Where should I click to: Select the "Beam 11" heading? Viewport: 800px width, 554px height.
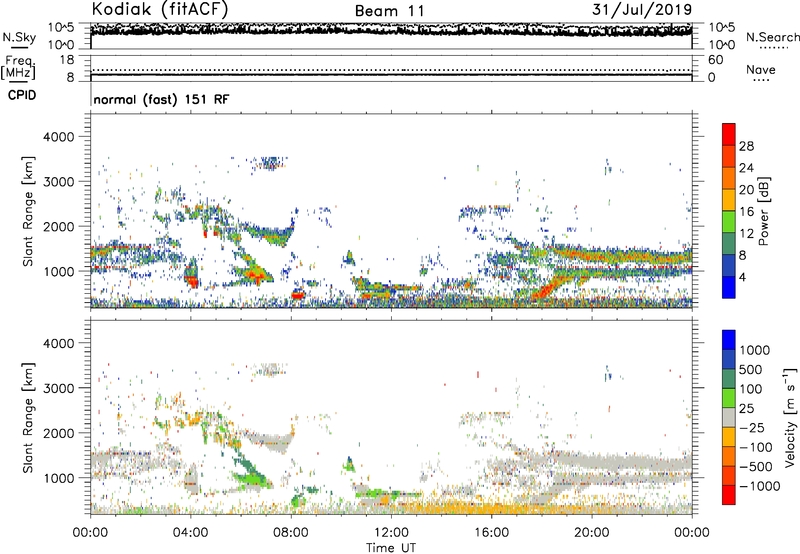click(x=389, y=11)
